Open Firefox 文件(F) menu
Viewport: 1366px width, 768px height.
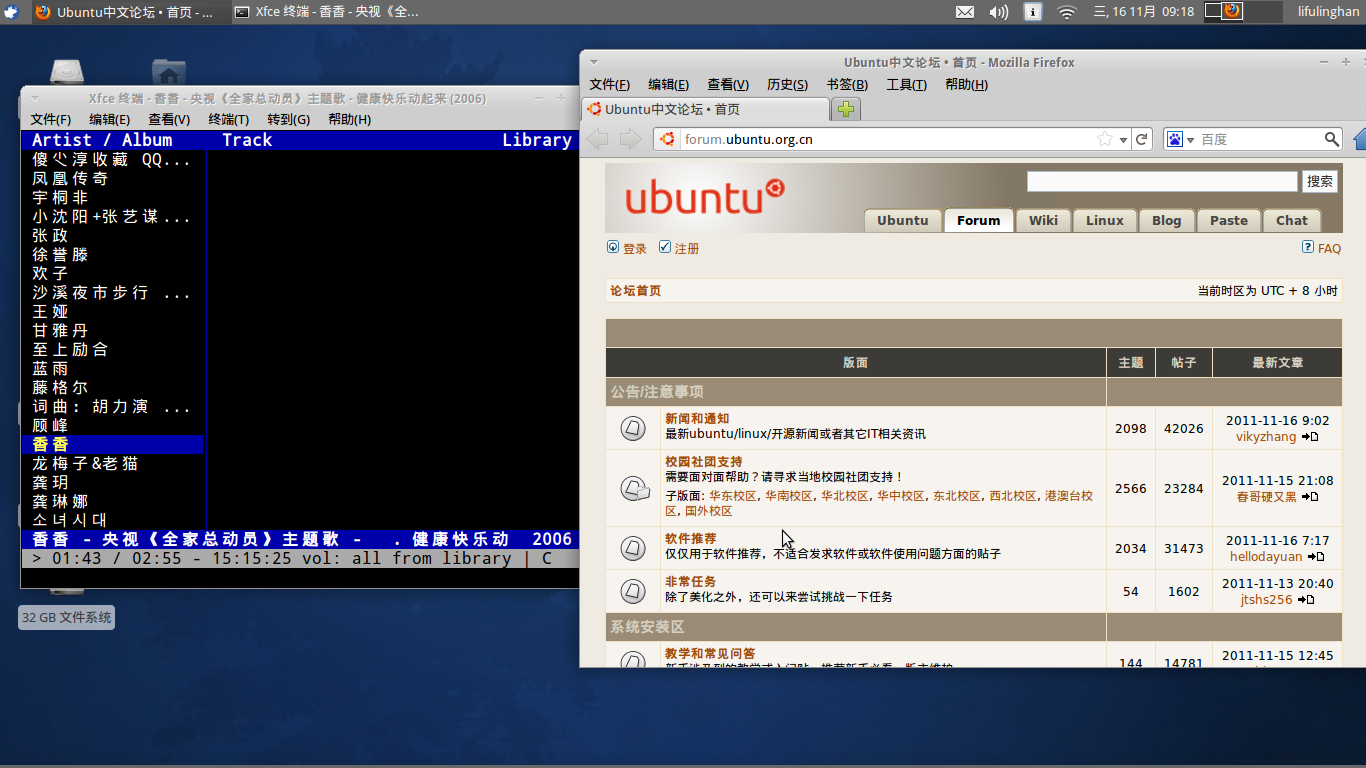[610, 85]
